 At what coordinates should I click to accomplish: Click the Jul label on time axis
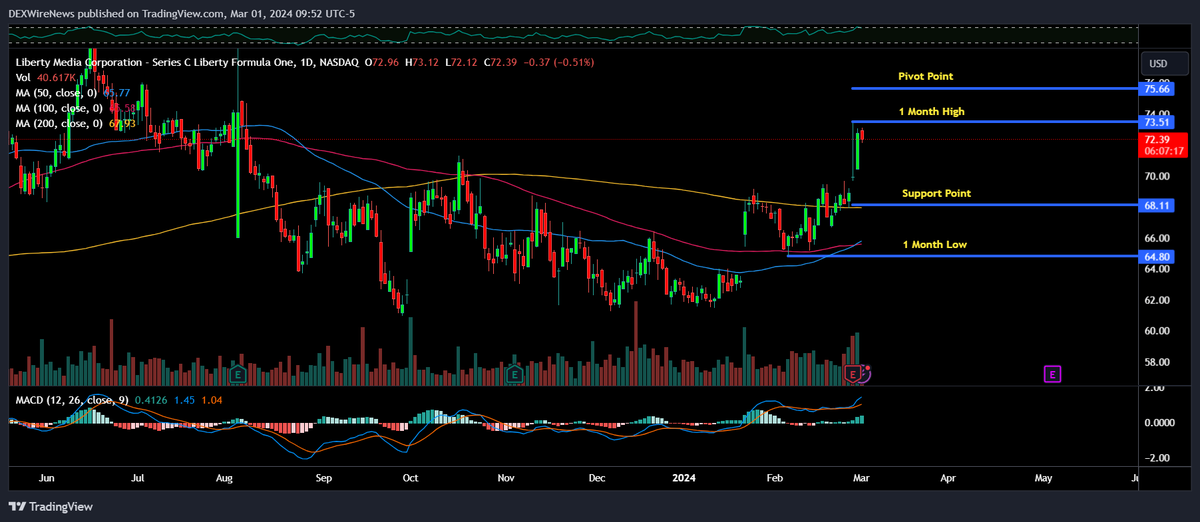click(138, 479)
